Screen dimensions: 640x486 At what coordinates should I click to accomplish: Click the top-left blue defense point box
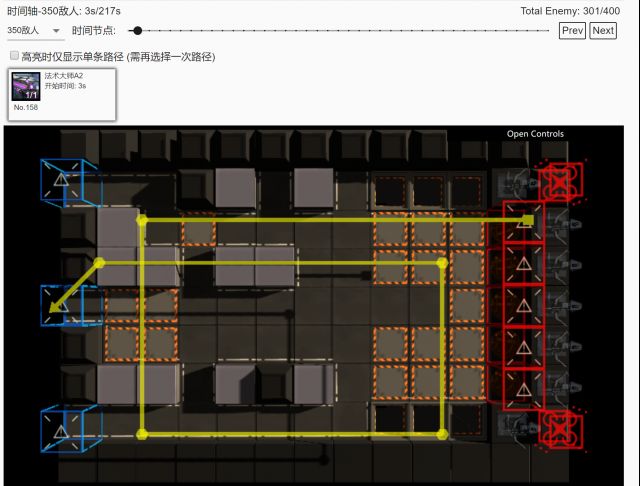[x=61, y=180]
